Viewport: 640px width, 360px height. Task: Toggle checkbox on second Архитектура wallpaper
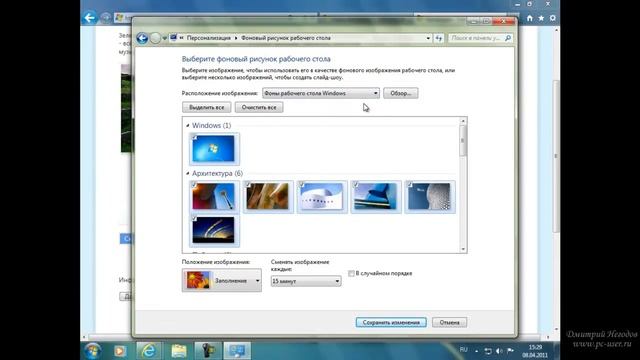coord(248,185)
